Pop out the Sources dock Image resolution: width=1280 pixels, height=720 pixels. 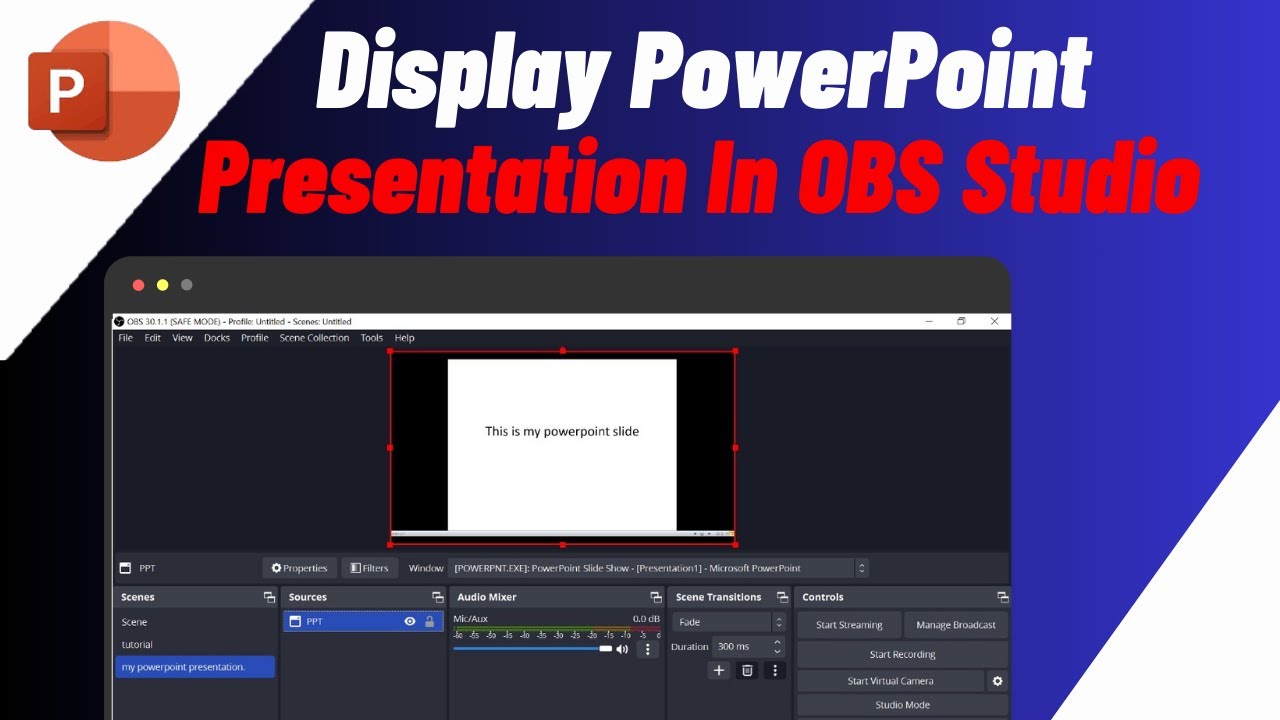[x=437, y=597]
